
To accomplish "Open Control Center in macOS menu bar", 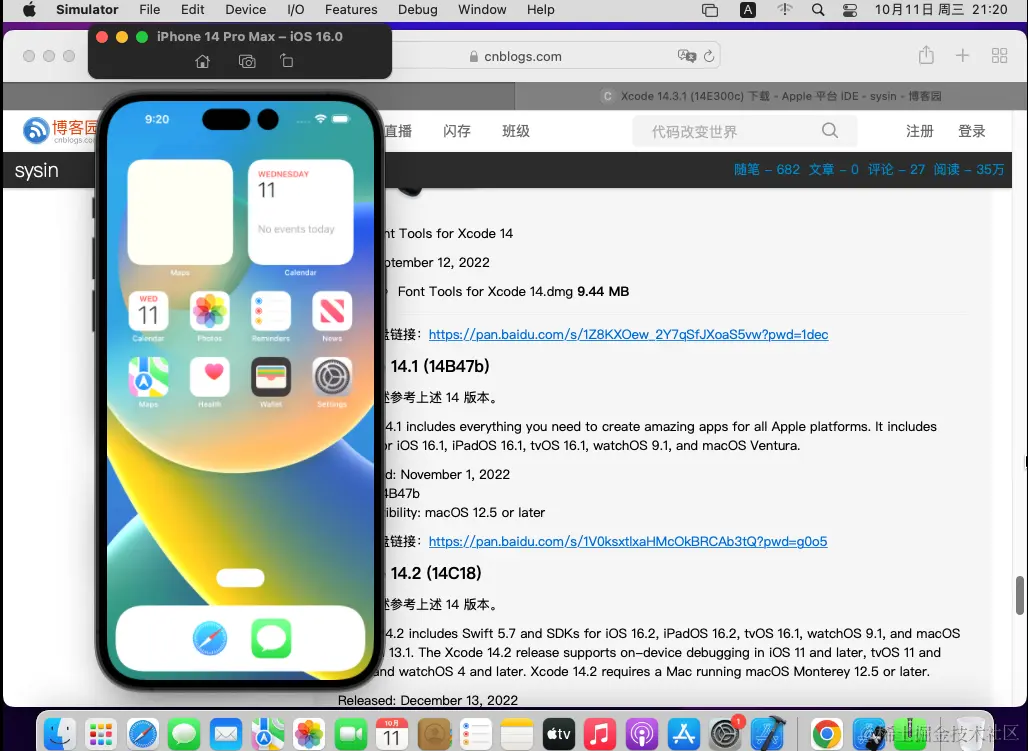I will [850, 10].
